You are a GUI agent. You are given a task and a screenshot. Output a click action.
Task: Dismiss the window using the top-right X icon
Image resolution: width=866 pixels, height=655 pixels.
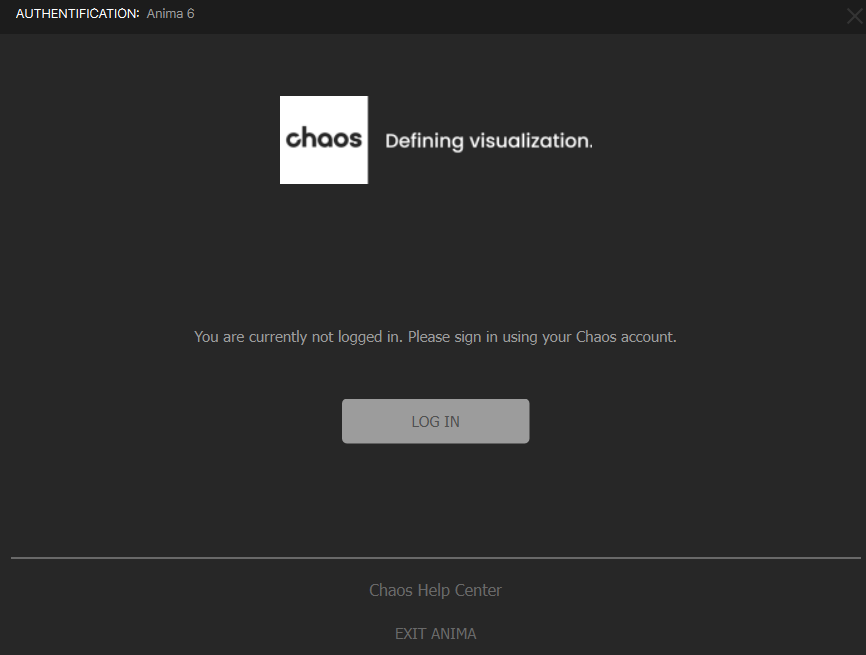[853, 15]
